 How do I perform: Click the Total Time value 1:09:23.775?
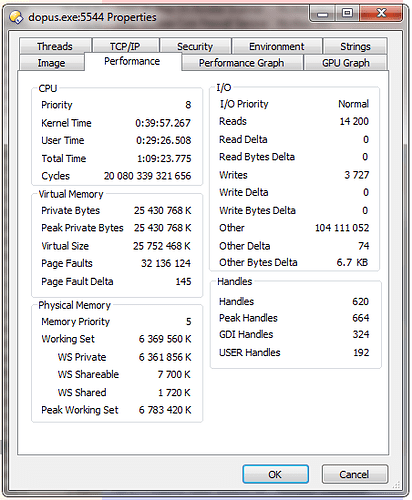(164, 158)
